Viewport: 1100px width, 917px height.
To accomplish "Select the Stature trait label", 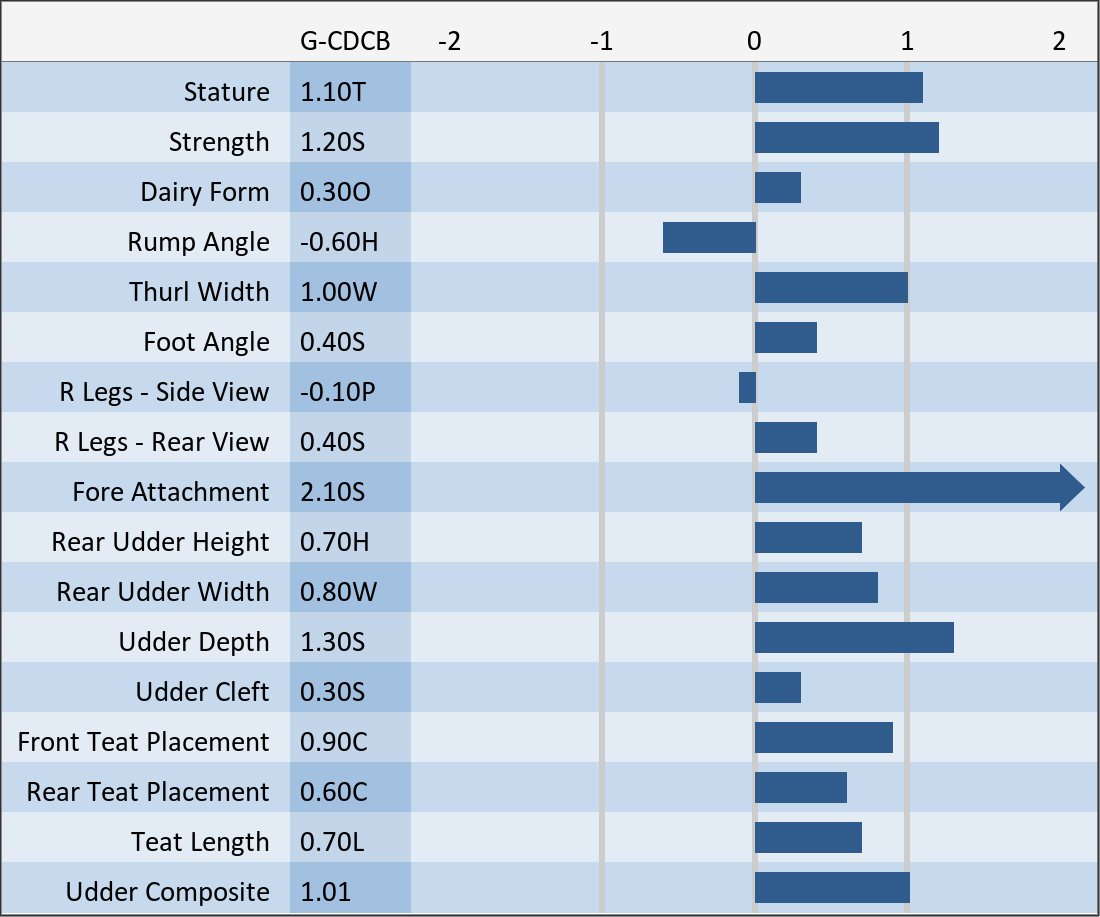I will pos(226,92).
